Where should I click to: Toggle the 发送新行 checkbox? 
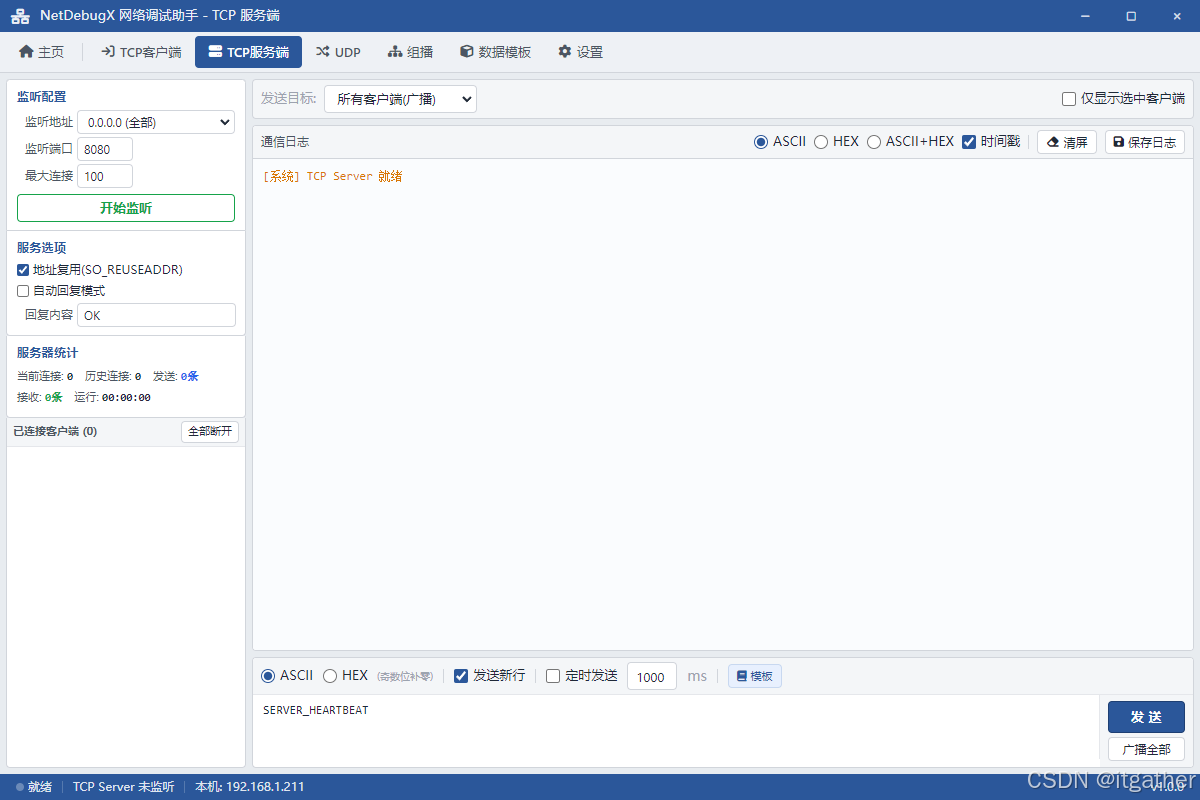click(461, 676)
